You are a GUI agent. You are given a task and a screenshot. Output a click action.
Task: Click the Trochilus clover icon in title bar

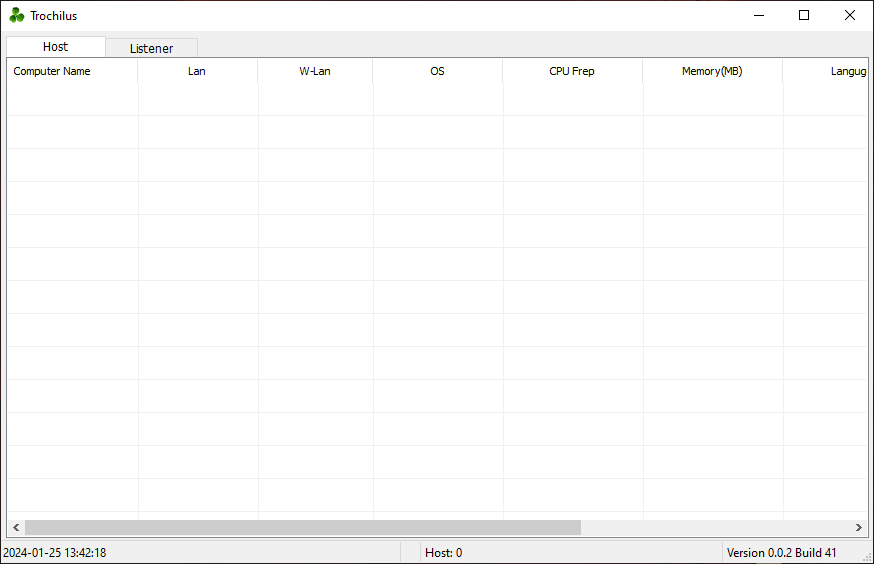(17, 15)
